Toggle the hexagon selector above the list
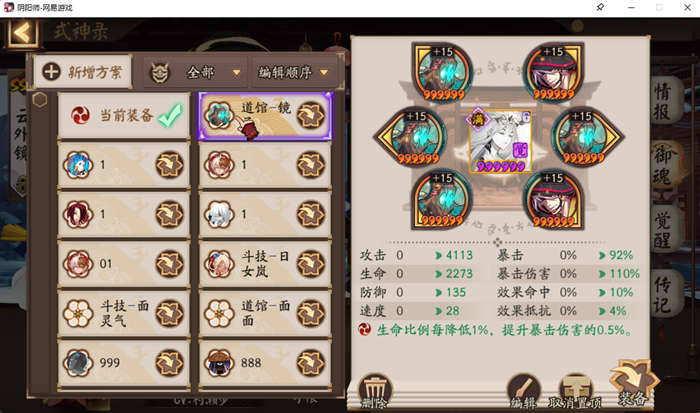This screenshot has width=700, height=413. pos(40,100)
